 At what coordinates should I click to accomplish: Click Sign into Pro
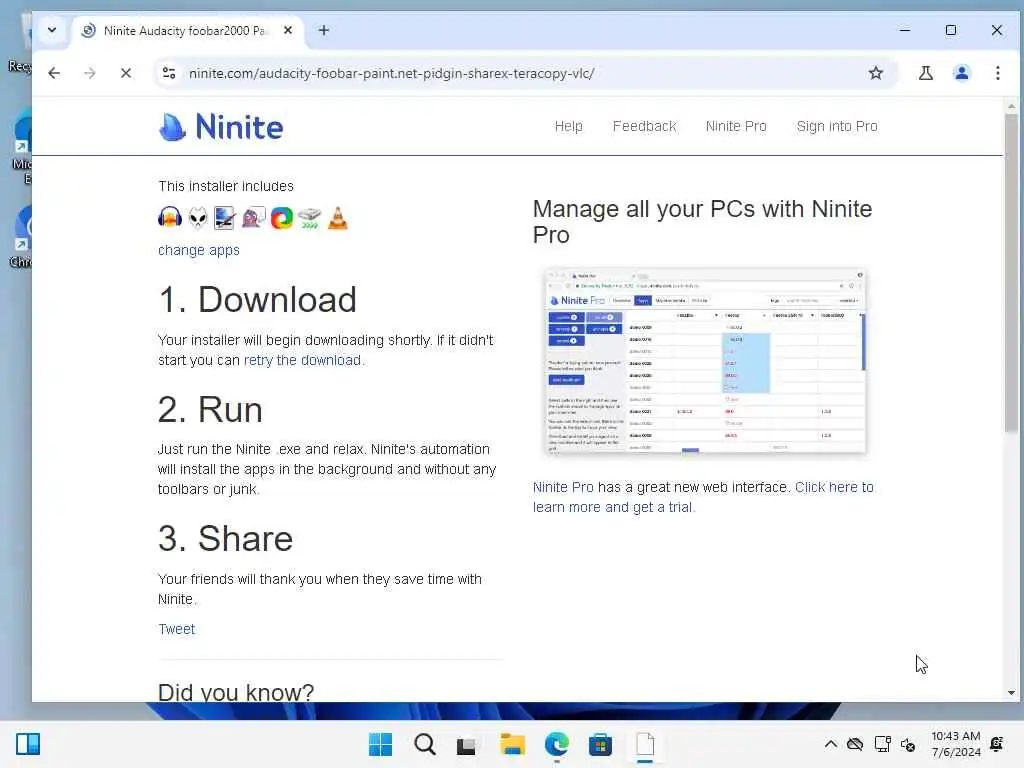coord(837,126)
